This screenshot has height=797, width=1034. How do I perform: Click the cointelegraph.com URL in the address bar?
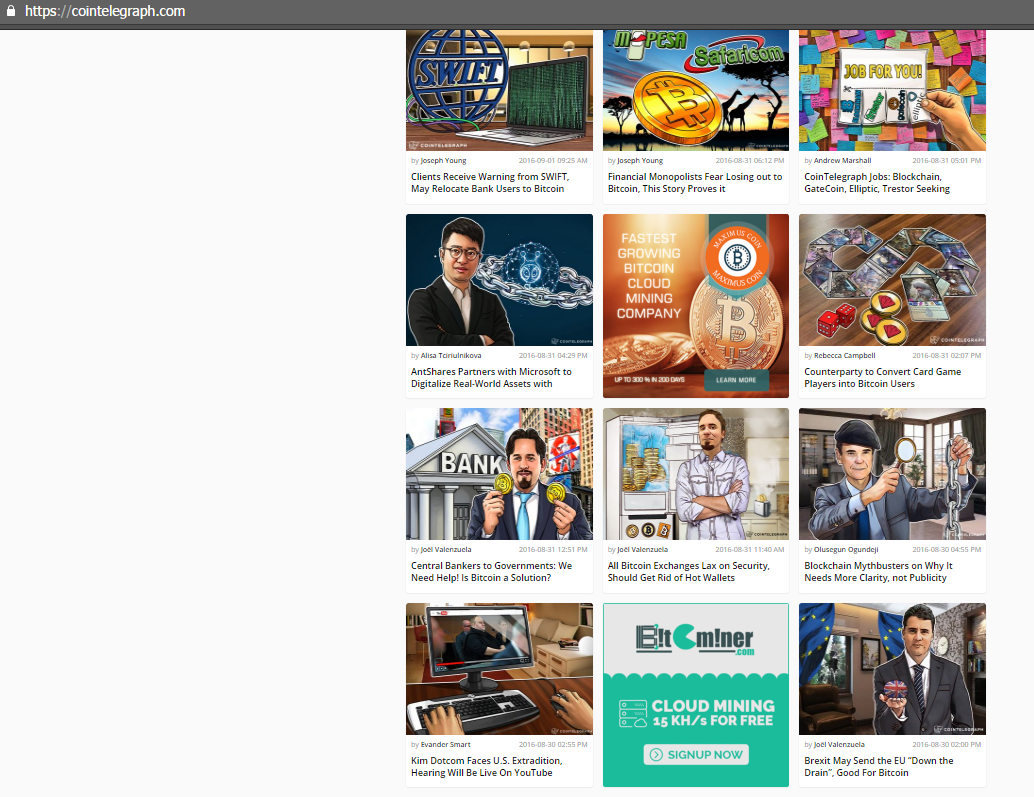tap(105, 11)
